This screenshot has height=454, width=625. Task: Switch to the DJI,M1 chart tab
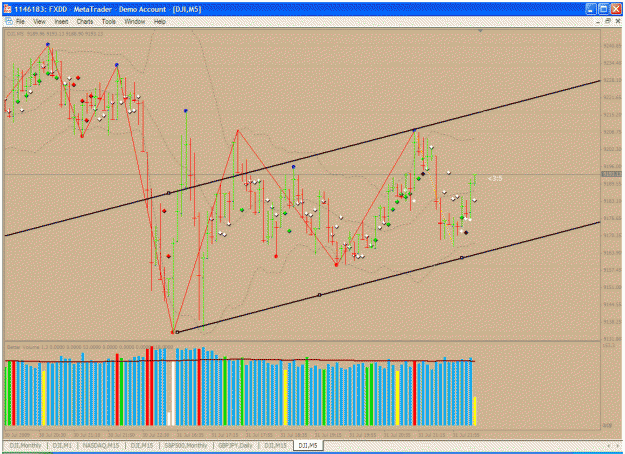click(x=62, y=445)
